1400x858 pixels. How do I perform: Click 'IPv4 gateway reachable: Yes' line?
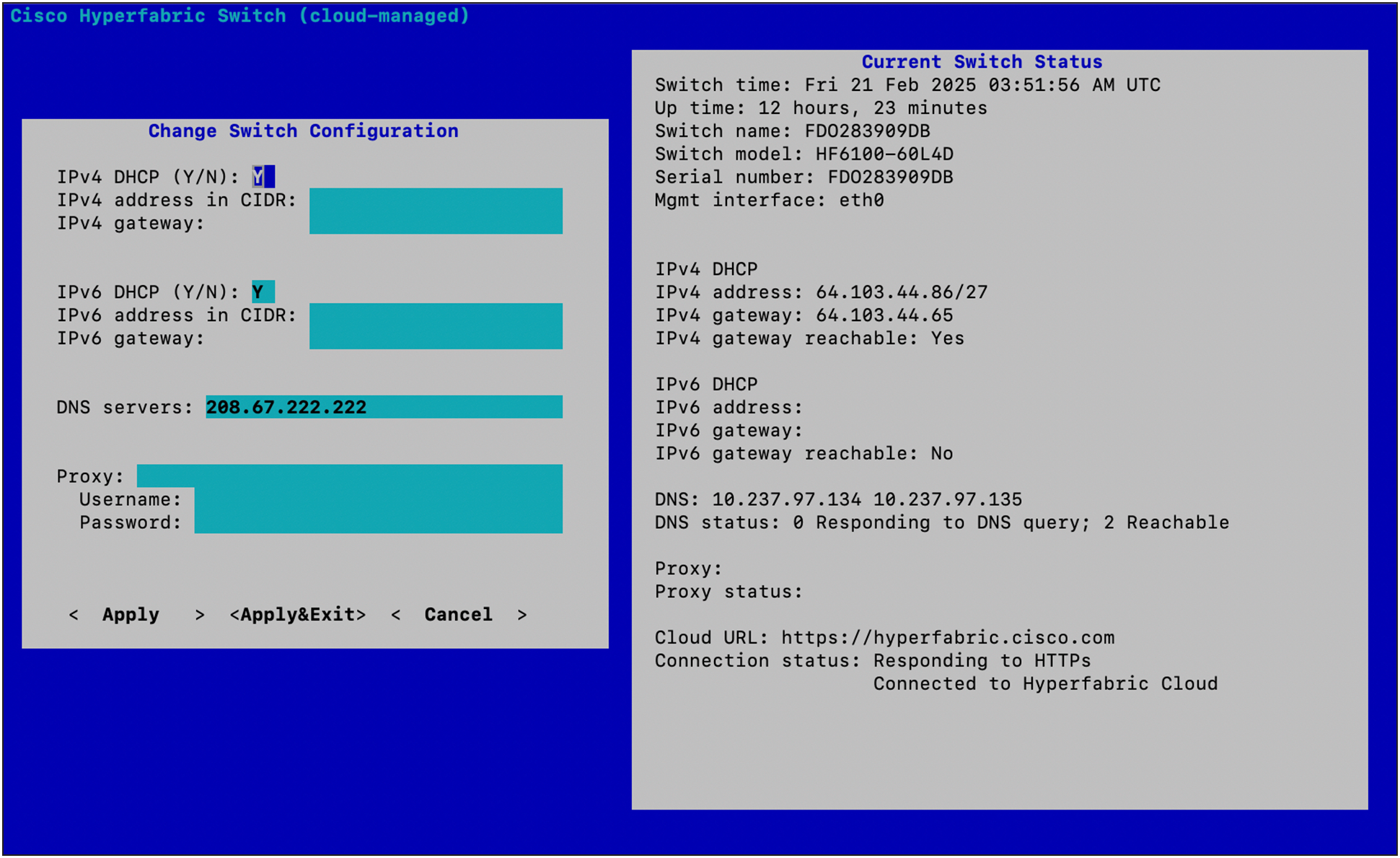point(809,338)
